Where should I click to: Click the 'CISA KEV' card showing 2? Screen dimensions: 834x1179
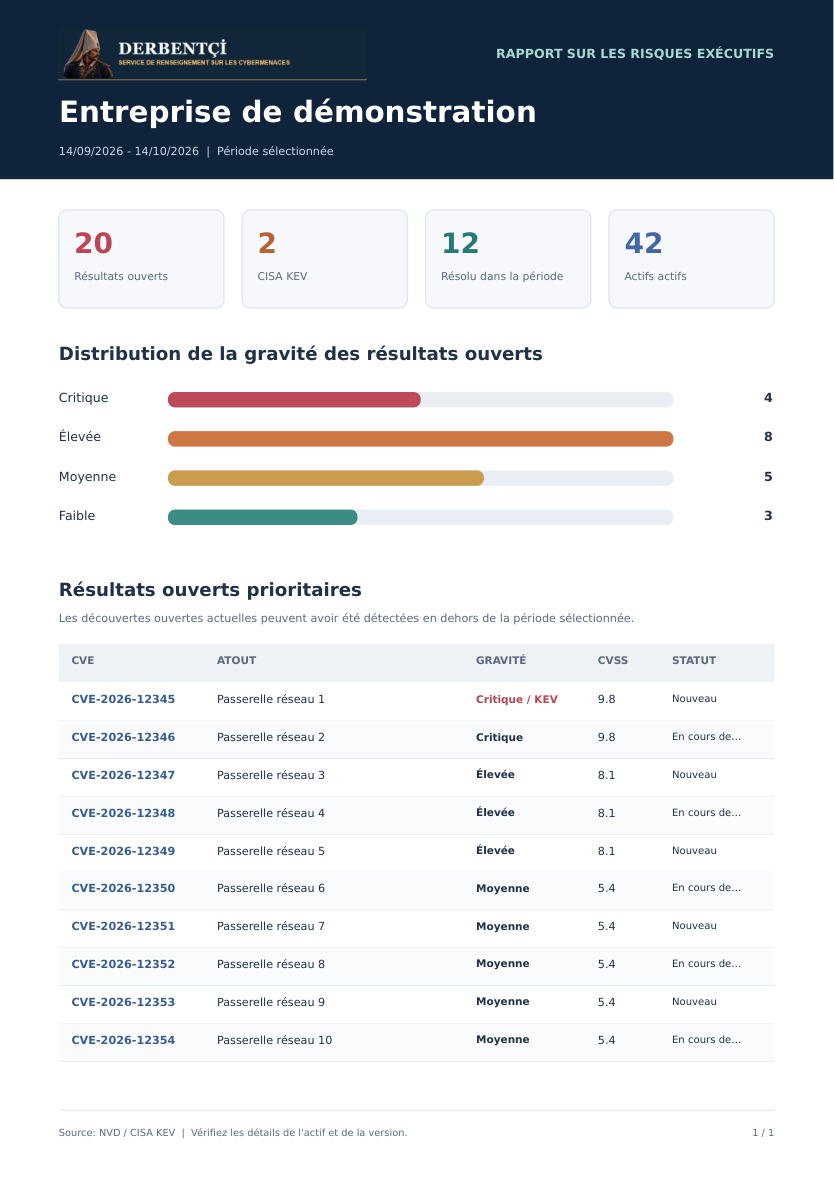click(325, 259)
